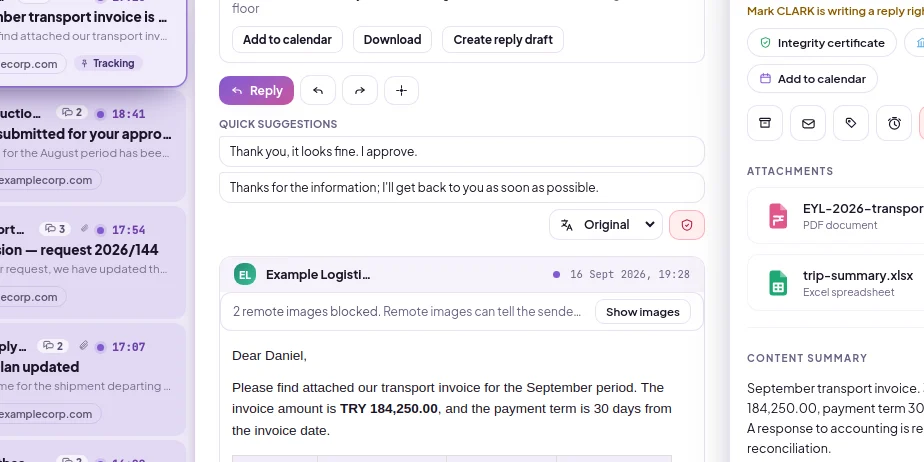The height and width of the screenshot is (462, 924).
Task: Open trip-summary.xlsx attachment
Action: click(836, 283)
